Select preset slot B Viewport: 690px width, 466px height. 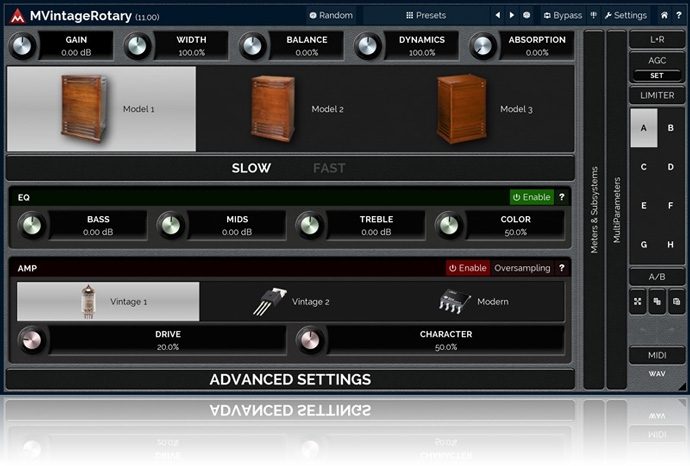(671, 128)
